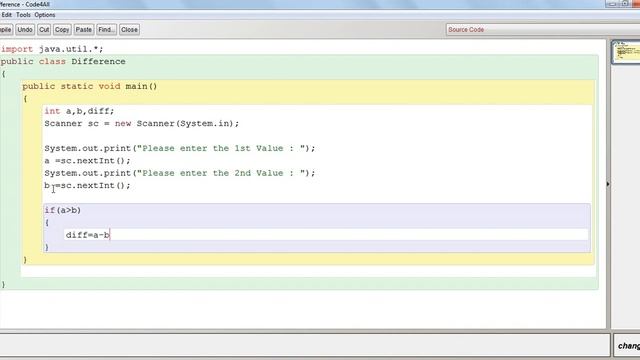Click the import java.util line

tap(52, 49)
